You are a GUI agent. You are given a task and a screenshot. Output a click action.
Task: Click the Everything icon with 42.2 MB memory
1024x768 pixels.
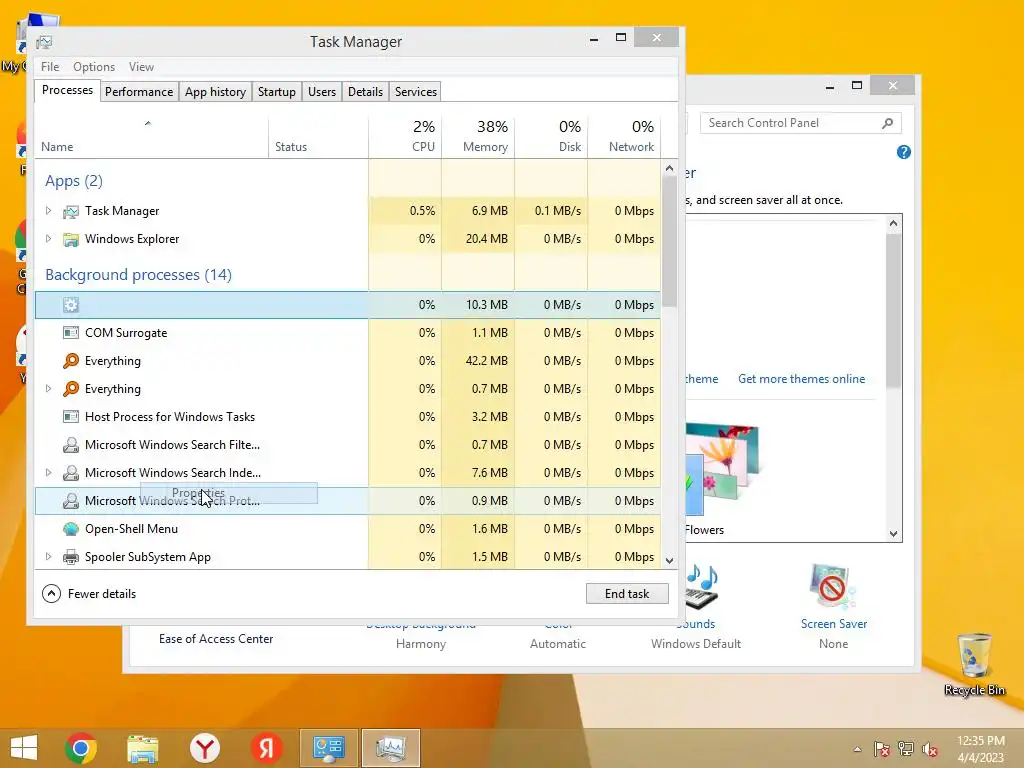[x=71, y=360]
